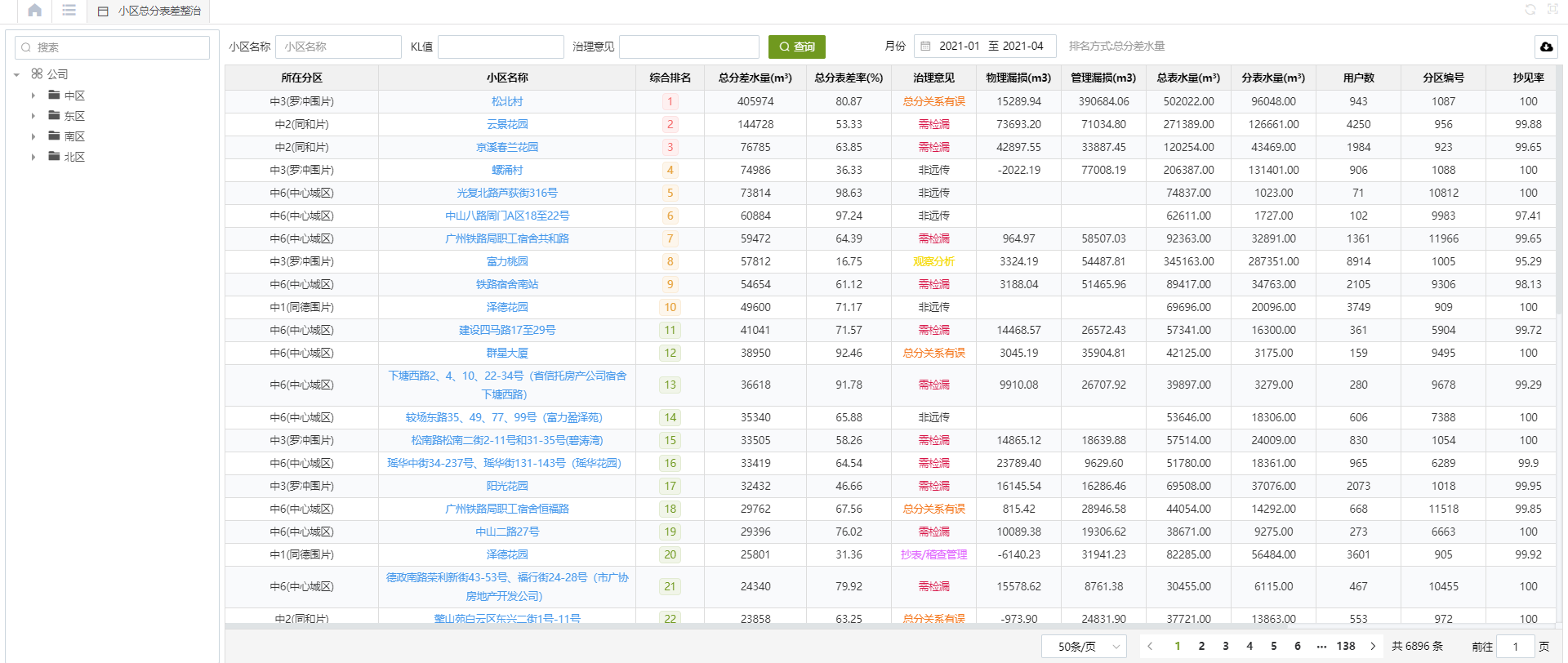Click the 小区名称 input field
The image size is (1568, 663).
[x=338, y=47]
